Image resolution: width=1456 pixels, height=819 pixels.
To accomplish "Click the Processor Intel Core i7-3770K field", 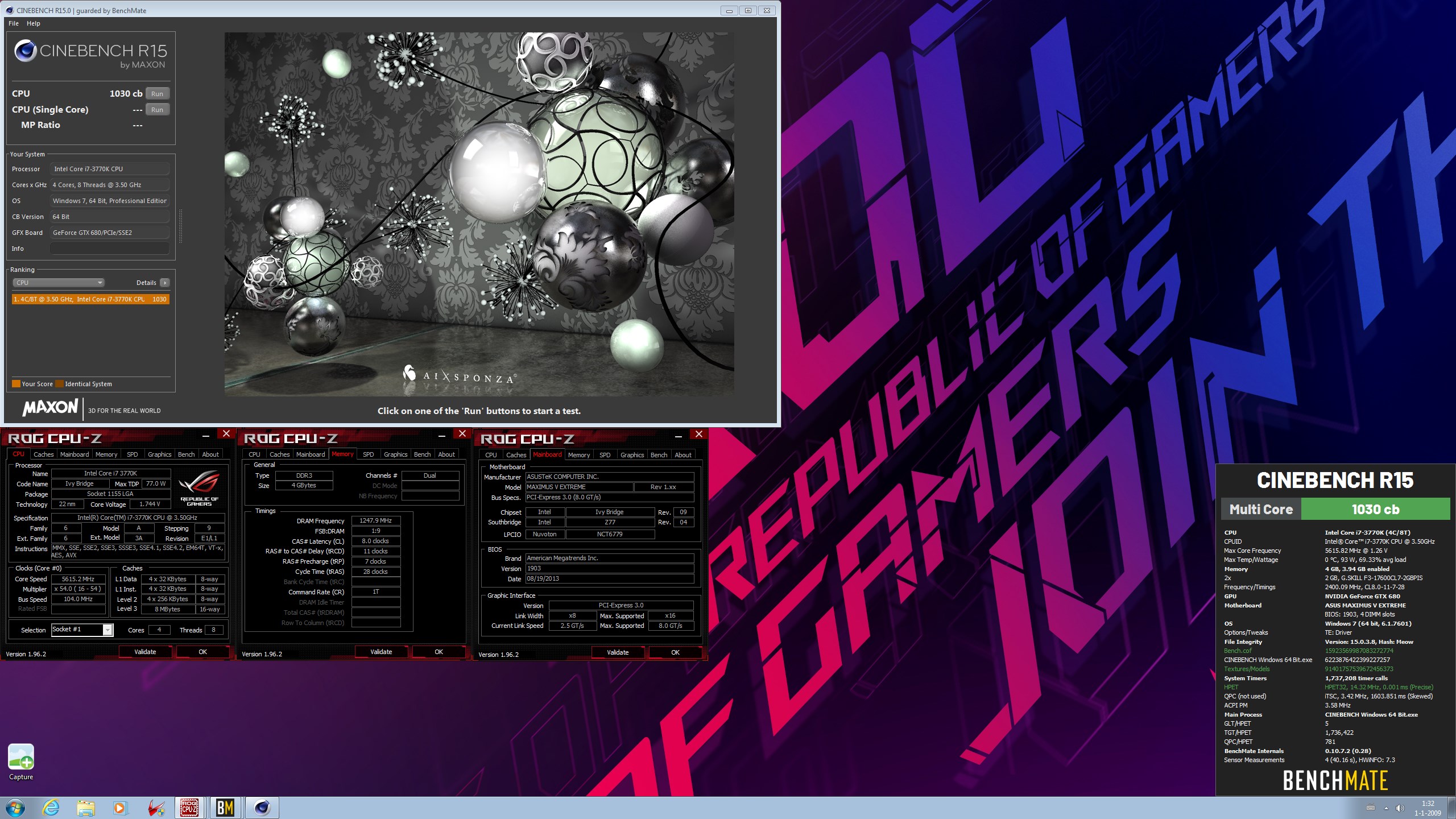I will 110,169.
